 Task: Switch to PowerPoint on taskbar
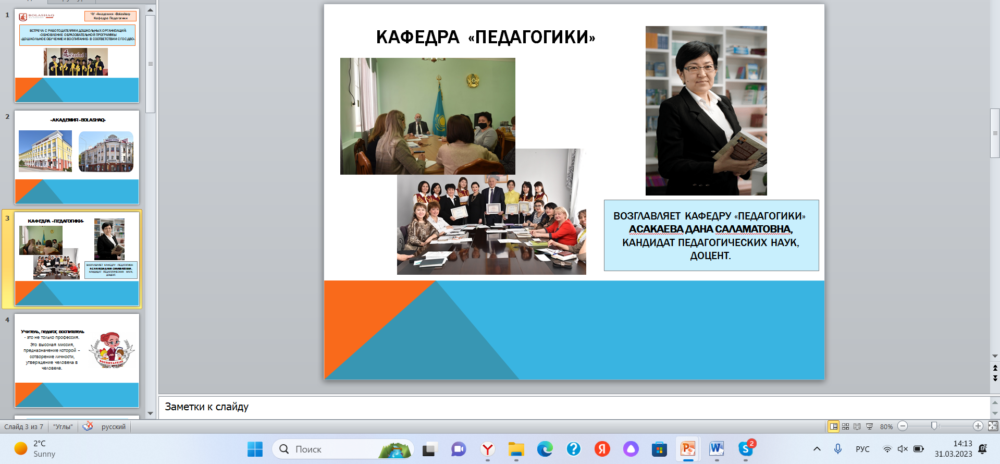[x=688, y=449]
